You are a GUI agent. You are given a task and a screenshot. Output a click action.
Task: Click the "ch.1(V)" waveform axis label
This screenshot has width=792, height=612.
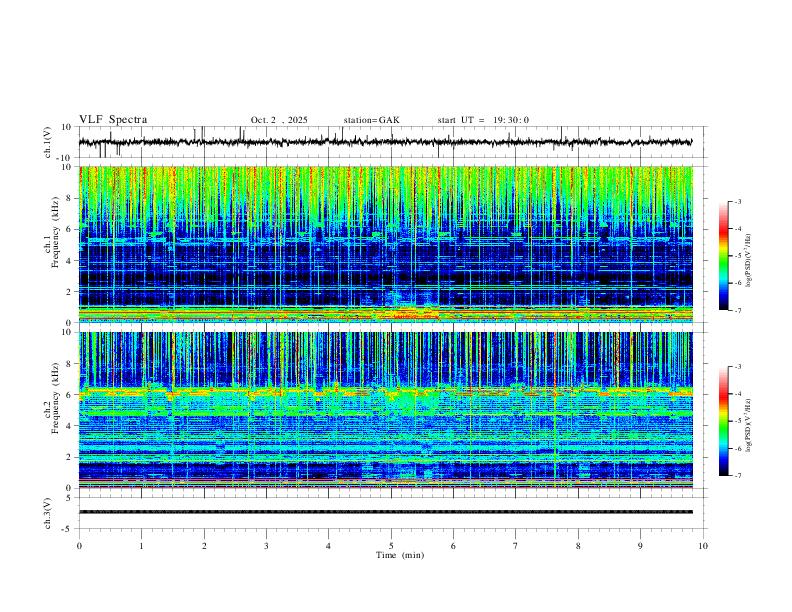pos(48,142)
